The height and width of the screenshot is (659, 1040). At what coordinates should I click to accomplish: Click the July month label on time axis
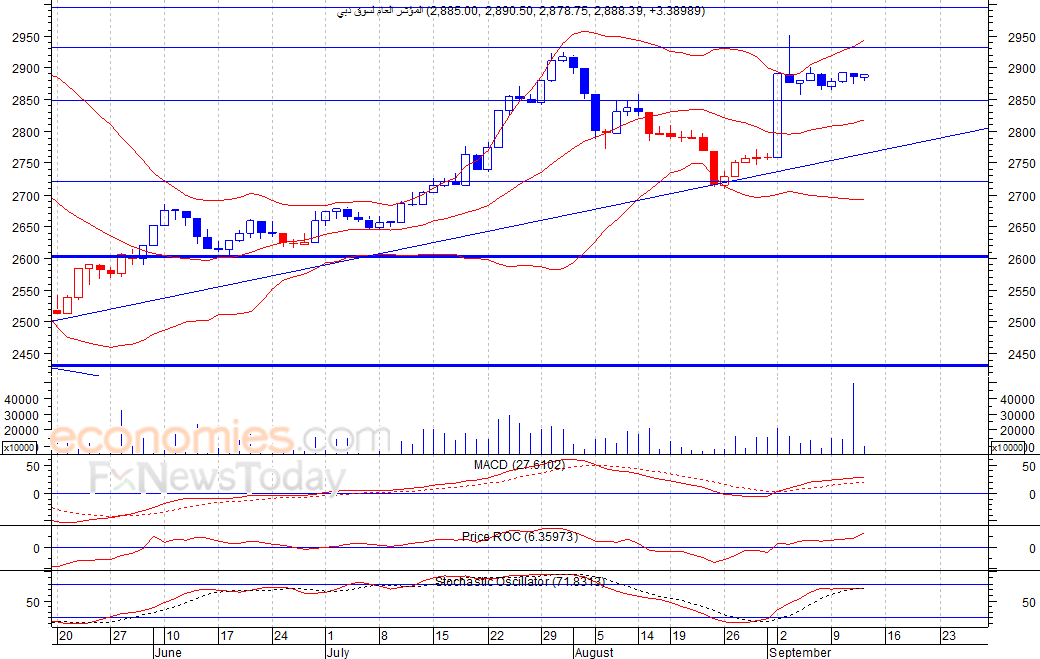pyautogui.click(x=338, y=652)
